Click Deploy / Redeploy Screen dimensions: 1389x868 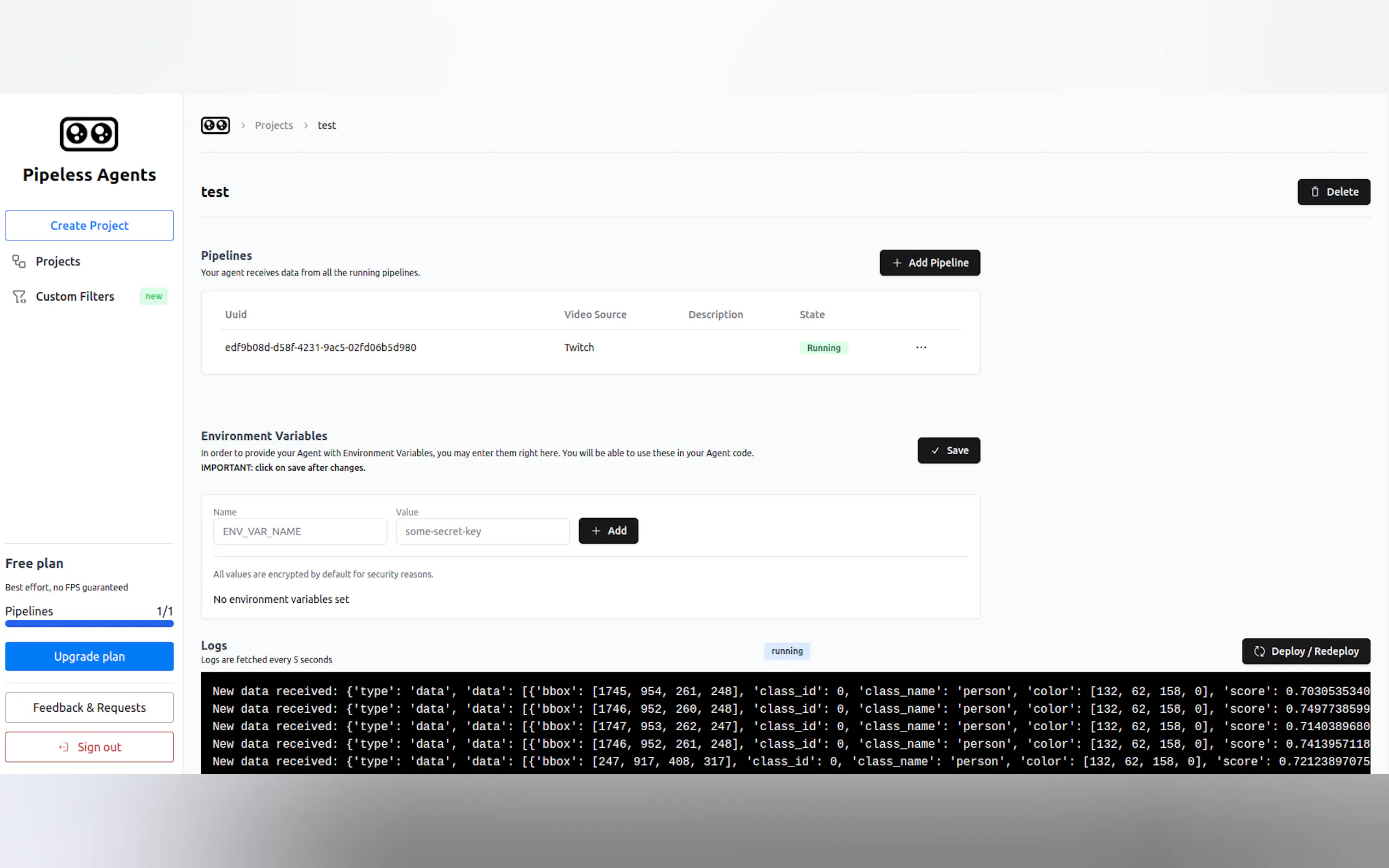point(1306,651)
